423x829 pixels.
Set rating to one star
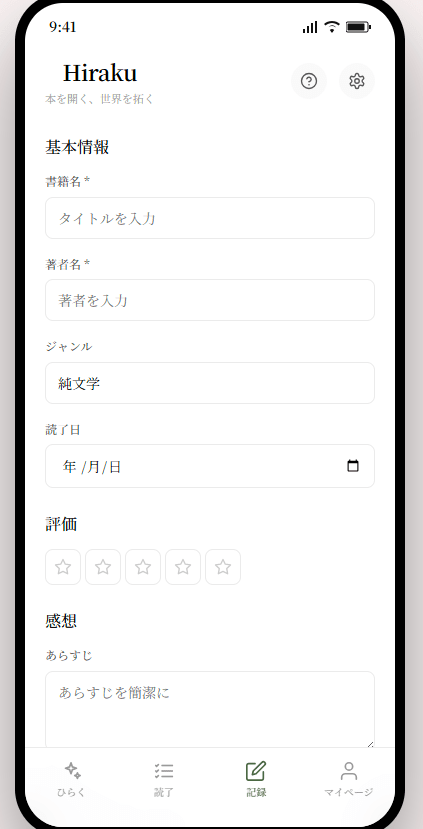pos(63,567)
